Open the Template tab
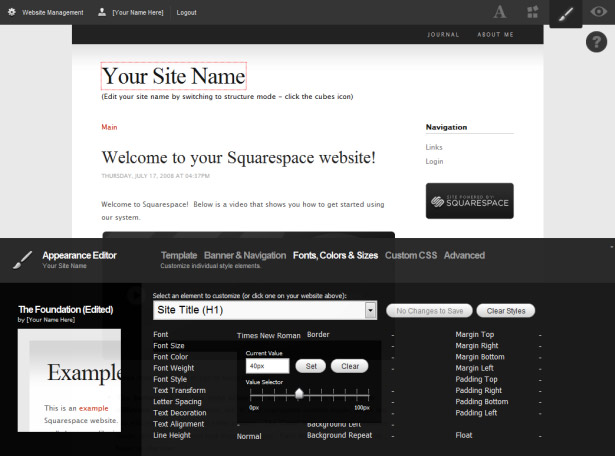 point(179,256)
